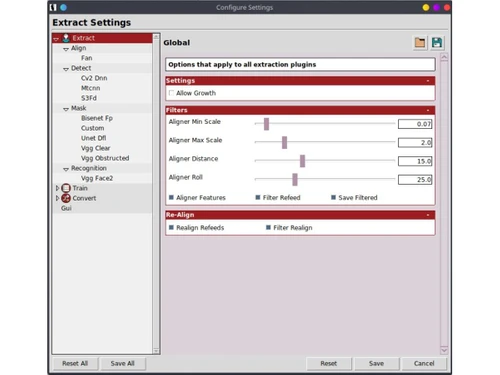Click the Aligner Max Scale value field
The height and width of the screenshot is (375, 500).
tap(415, 143)
